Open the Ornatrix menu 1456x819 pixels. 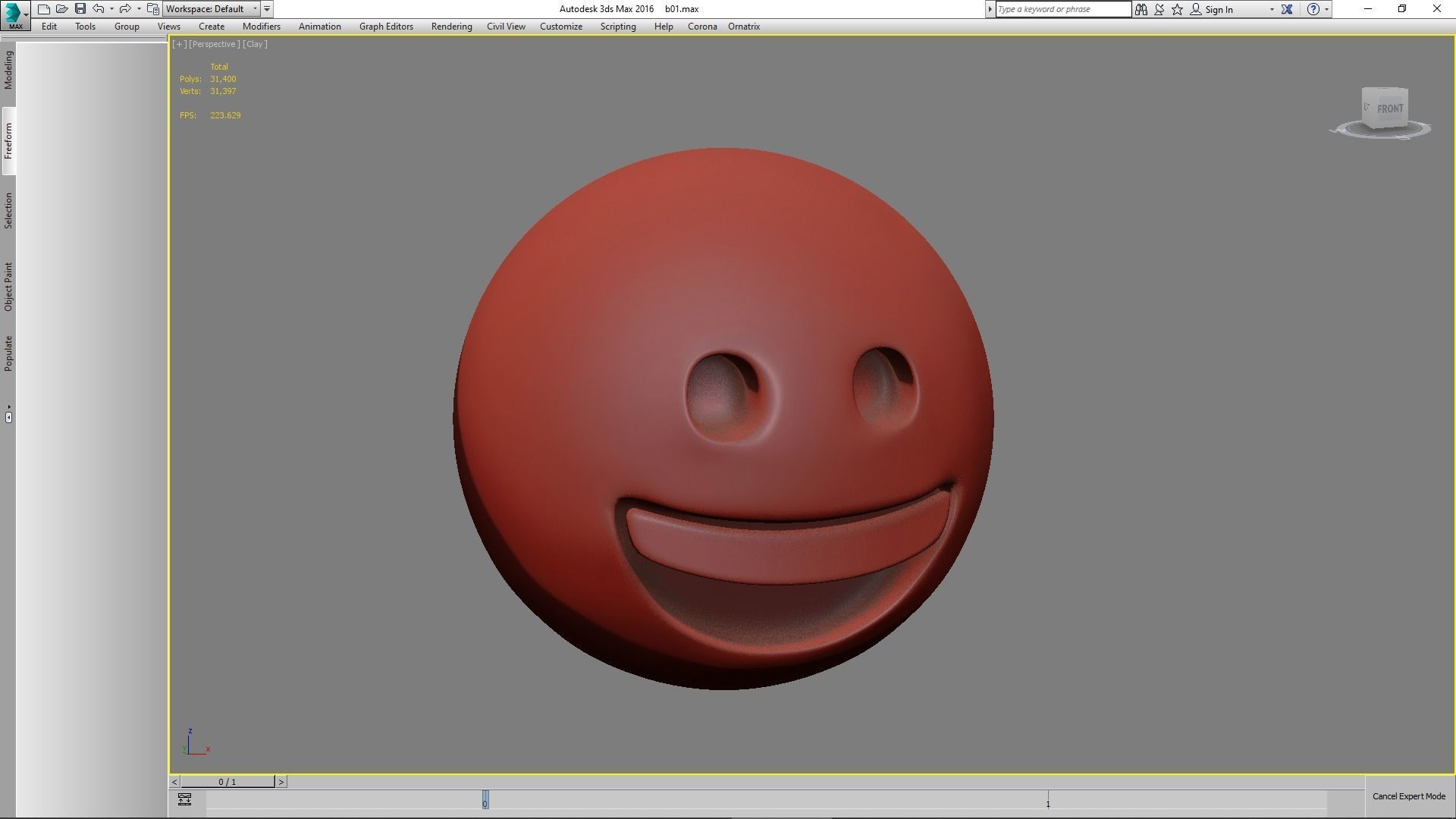click(x=744, y=27)
